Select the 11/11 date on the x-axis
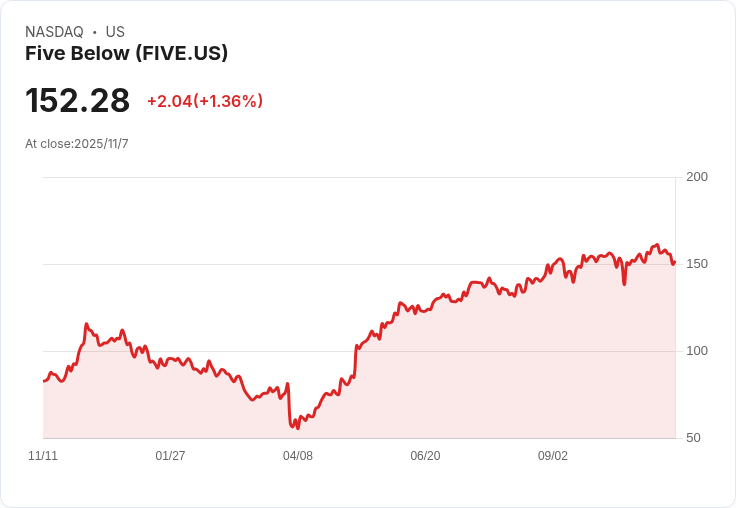The image size is (736, 508). point(43,456)
